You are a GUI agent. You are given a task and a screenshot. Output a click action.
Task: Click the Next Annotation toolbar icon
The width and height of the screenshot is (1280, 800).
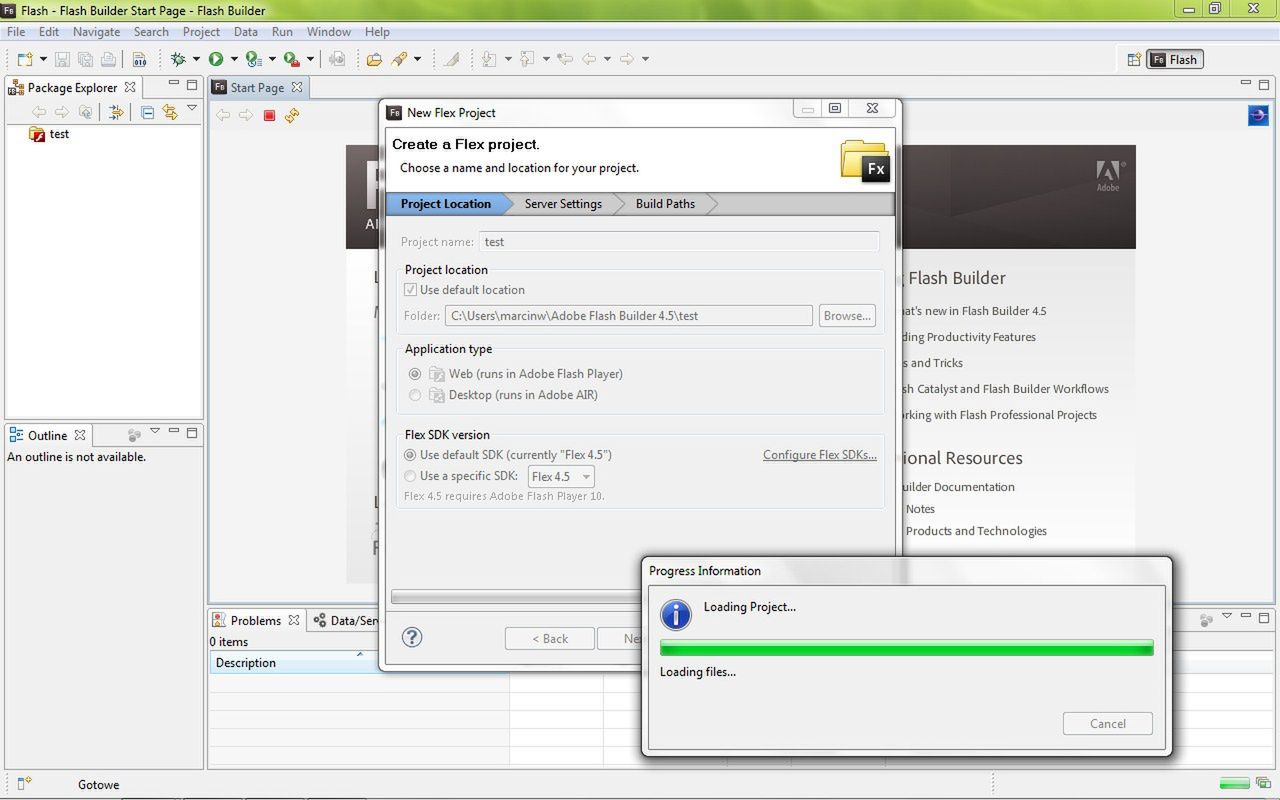tap(489, 59)
